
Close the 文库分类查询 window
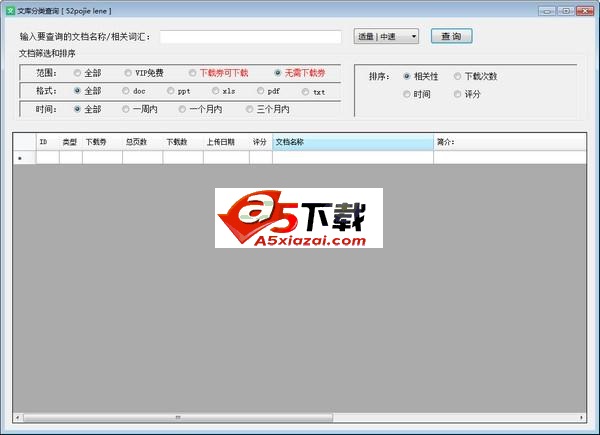pyautogui.click(x=585, y=11)
